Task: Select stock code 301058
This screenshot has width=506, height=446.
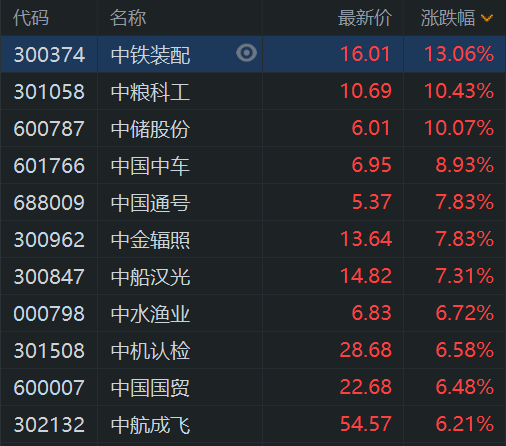Action: pyautogui.click(x=49, y=92)
